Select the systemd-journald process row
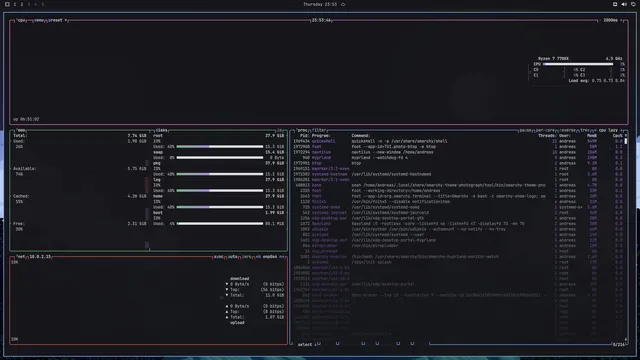 click(458, 213)
